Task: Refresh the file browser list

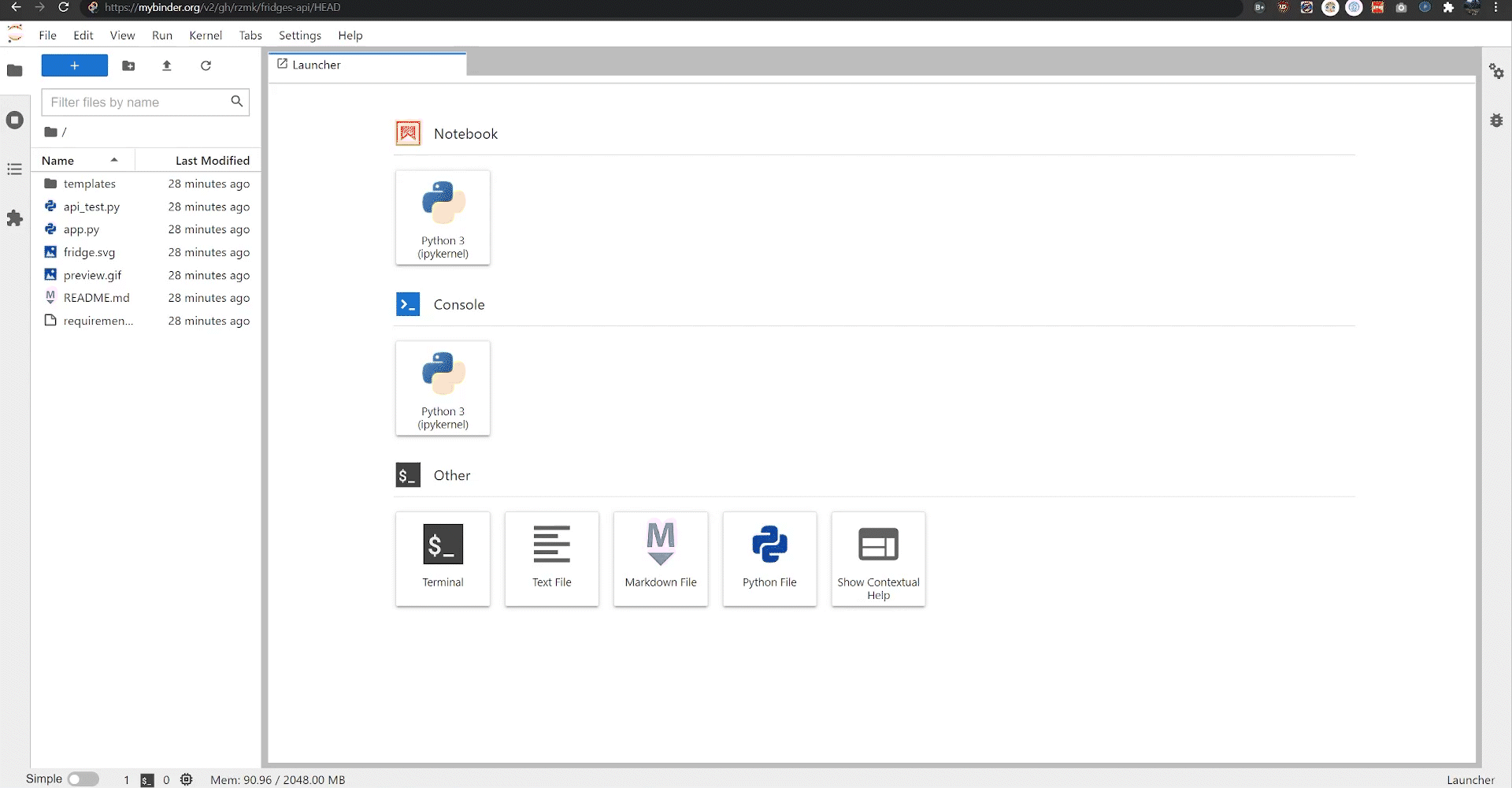Action: [x=206, y=65]
